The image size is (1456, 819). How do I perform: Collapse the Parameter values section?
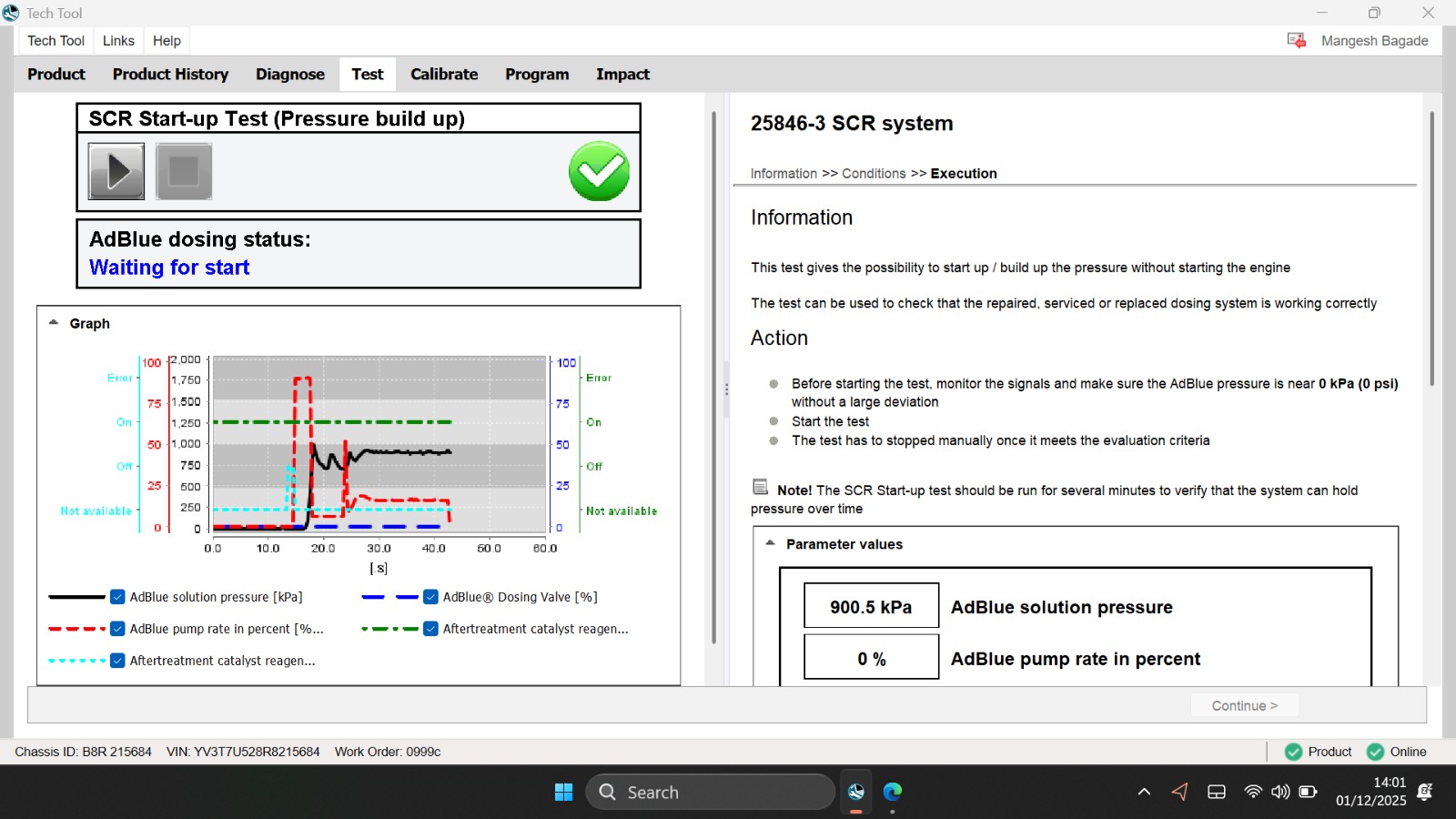point(770,542)
